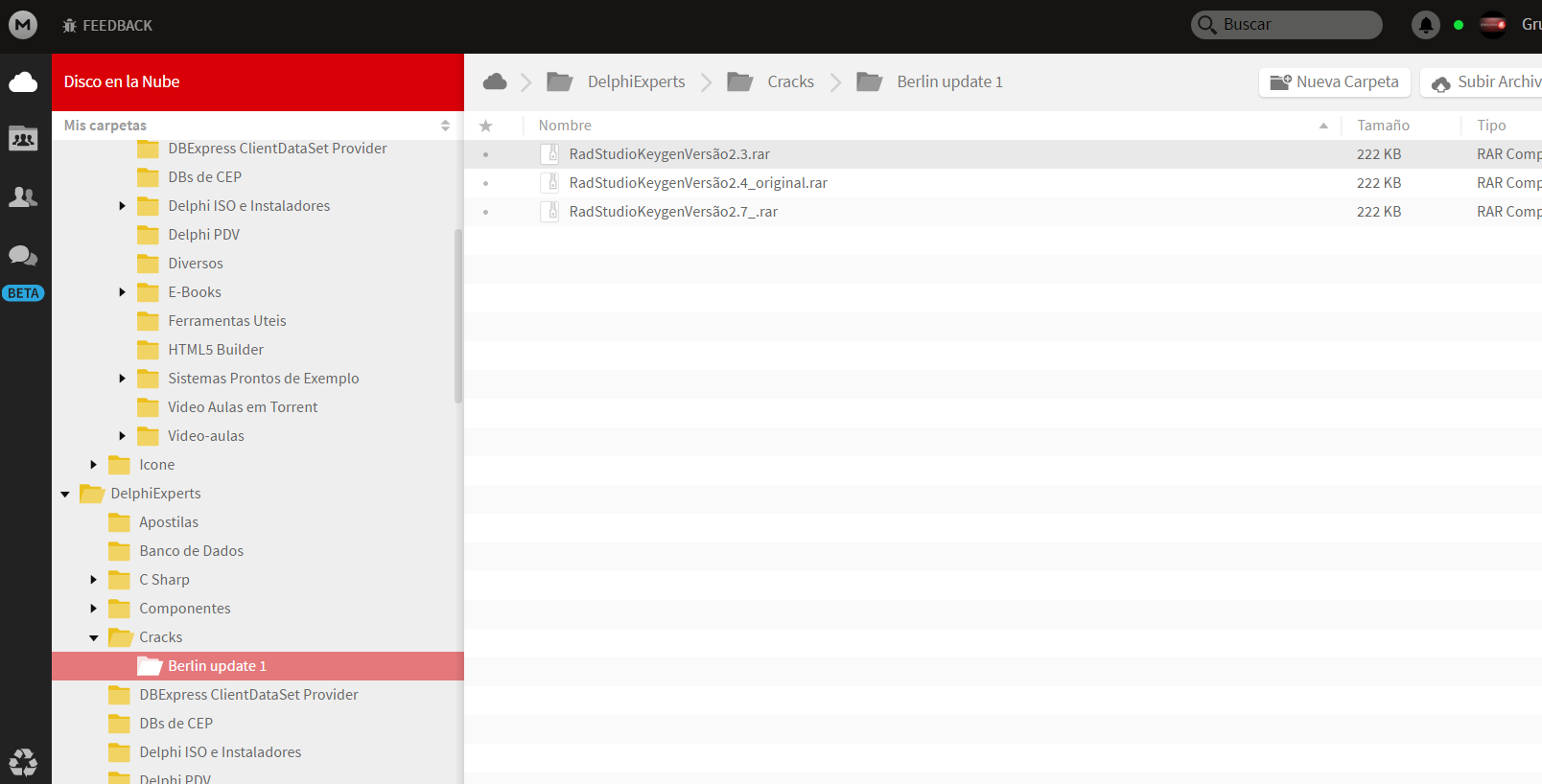Click the folder tree vertical scrollbar
Viewport: 1542px width, 784px height.
(458, 315)
